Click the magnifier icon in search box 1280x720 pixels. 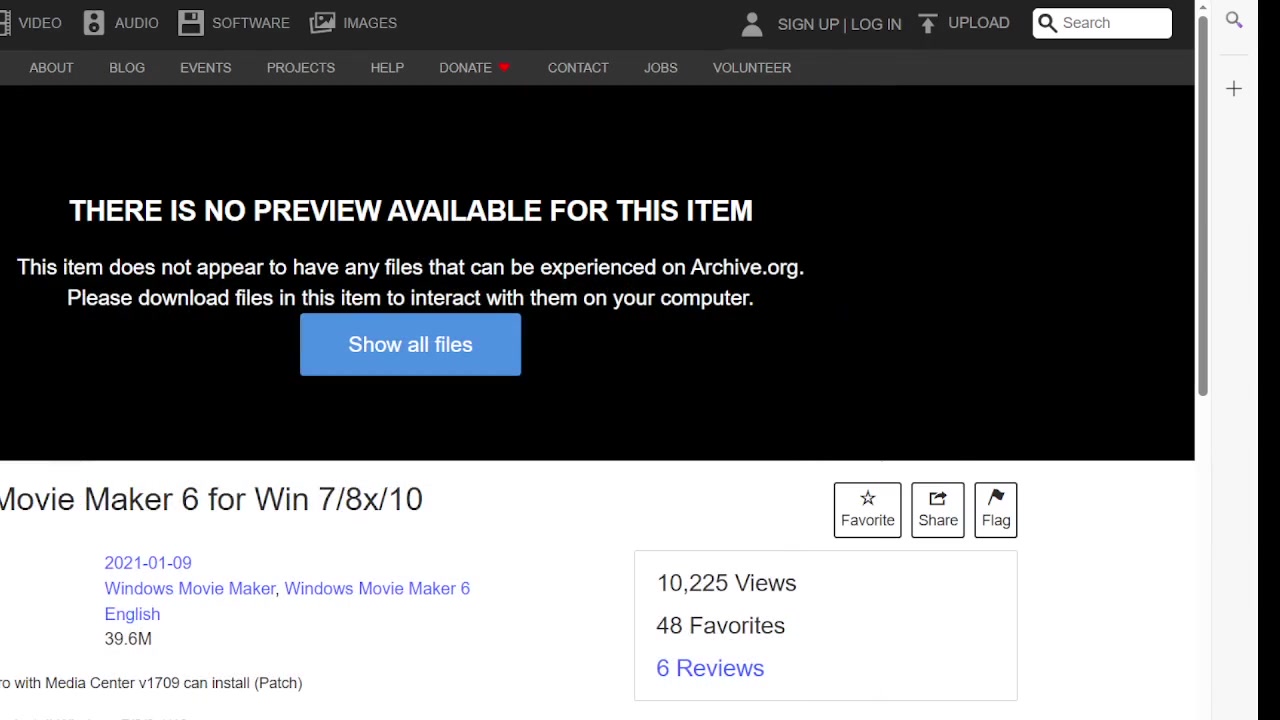click(x=1047, y=23)
